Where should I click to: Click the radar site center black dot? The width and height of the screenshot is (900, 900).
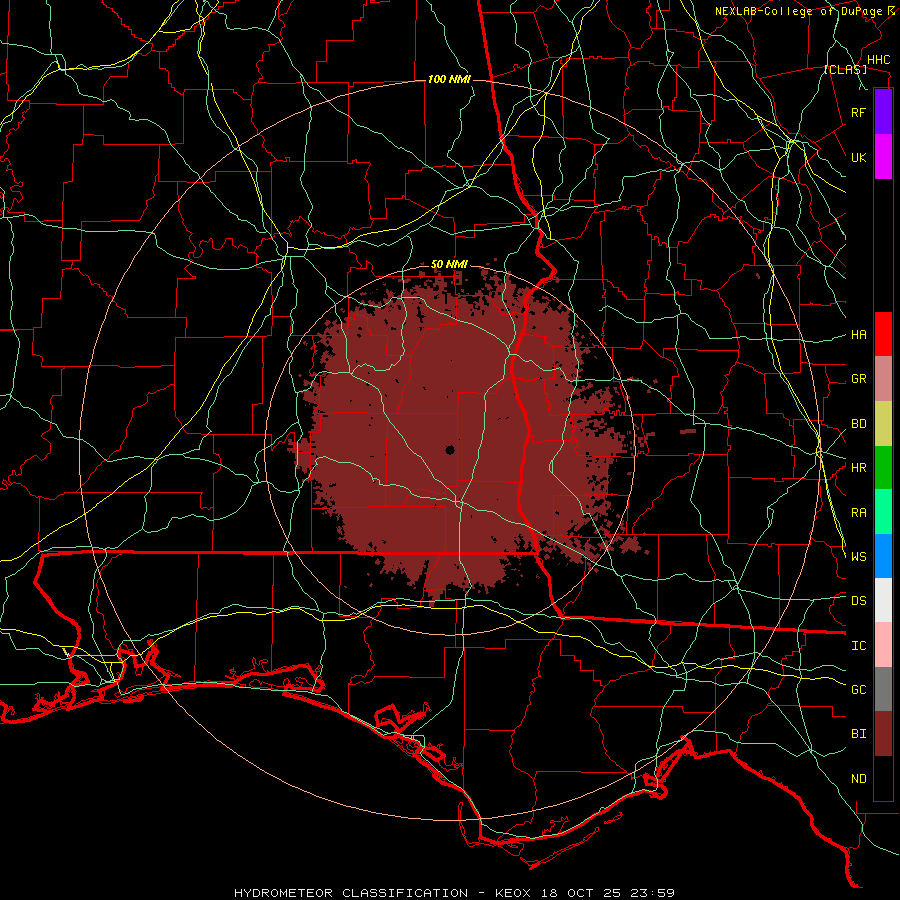click(450, 450)
